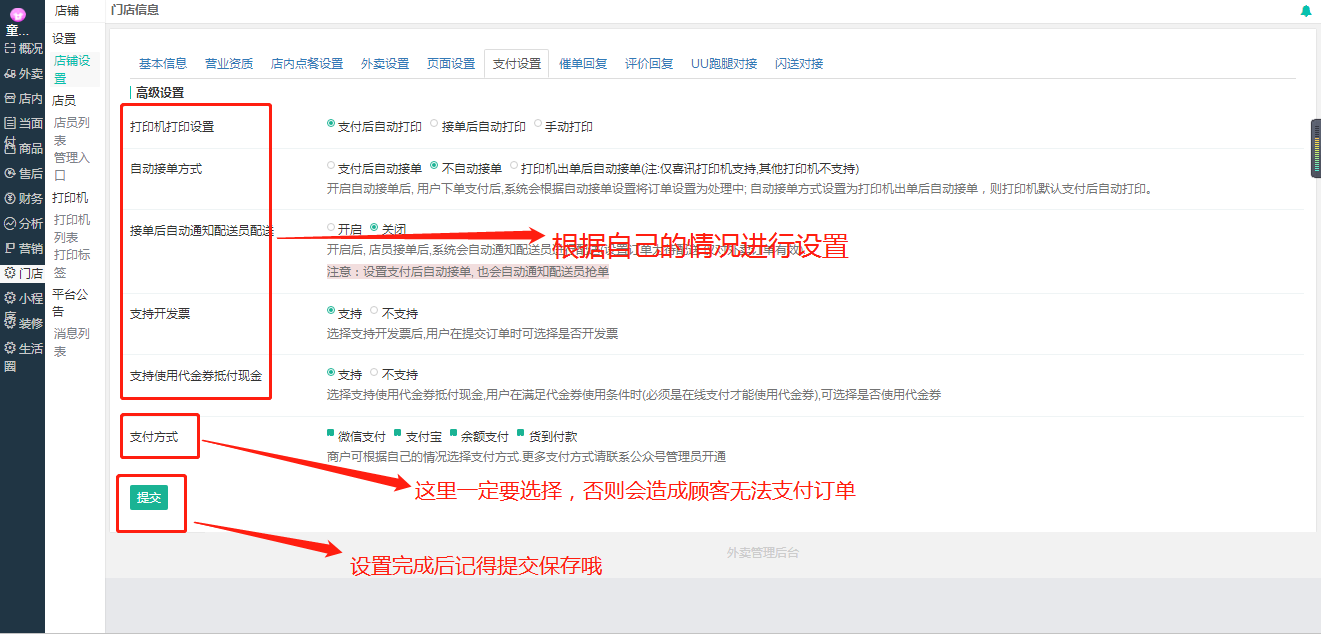This screenshot has height=634, width=1321.
Task: Open 管理入口 management entry link
Action: (72, 166)
